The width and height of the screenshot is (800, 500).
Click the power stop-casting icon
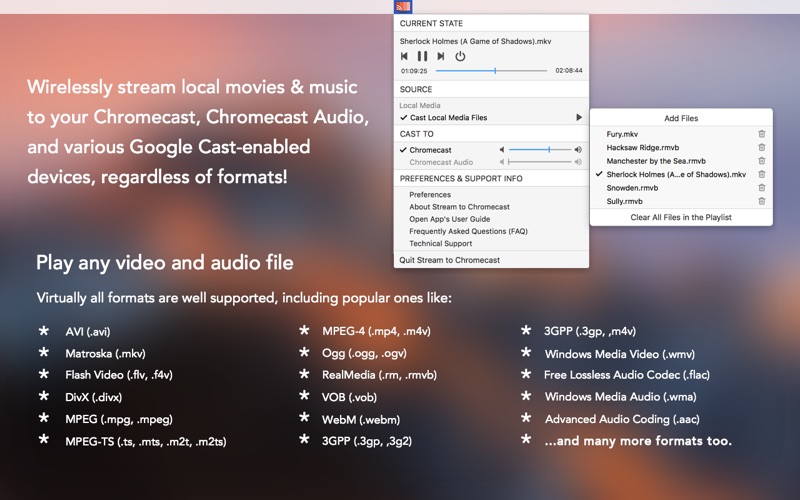pyautogui.click(x=460, y=56)
